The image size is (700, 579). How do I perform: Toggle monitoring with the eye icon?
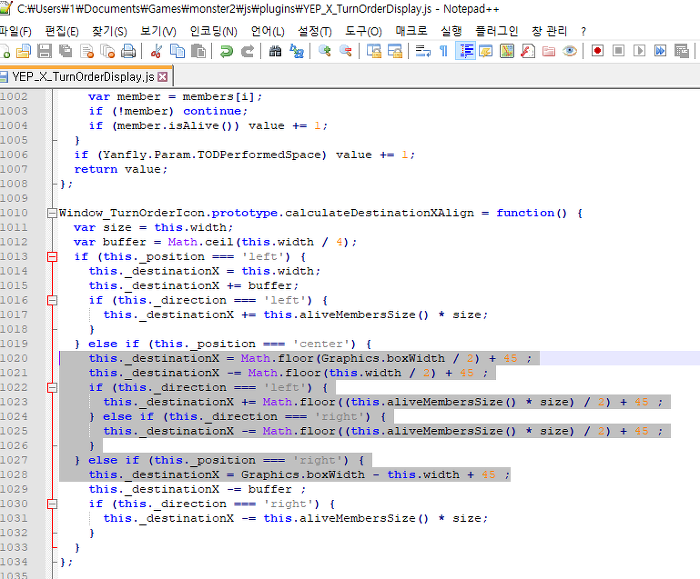click(570, 51)
